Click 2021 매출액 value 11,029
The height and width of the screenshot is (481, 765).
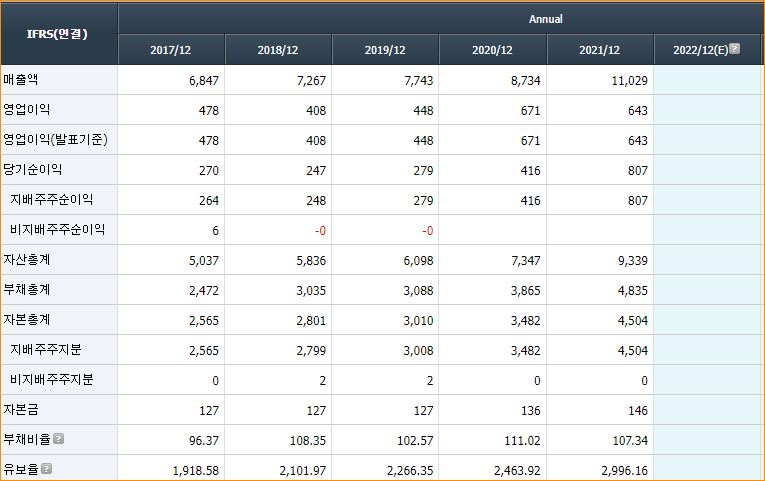pyautogui.click(x=630, y=80)
